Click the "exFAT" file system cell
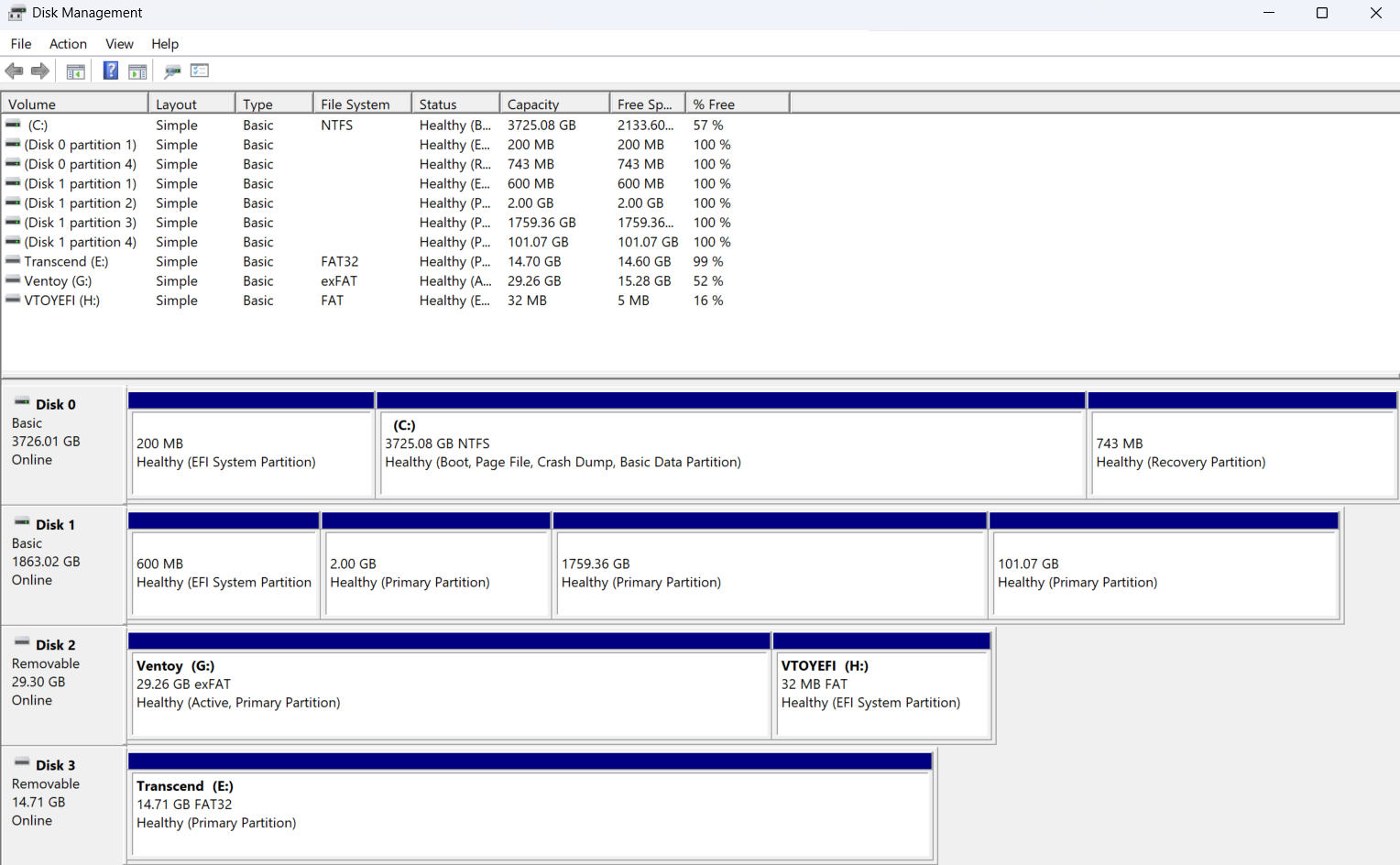 tap(339, 280)
